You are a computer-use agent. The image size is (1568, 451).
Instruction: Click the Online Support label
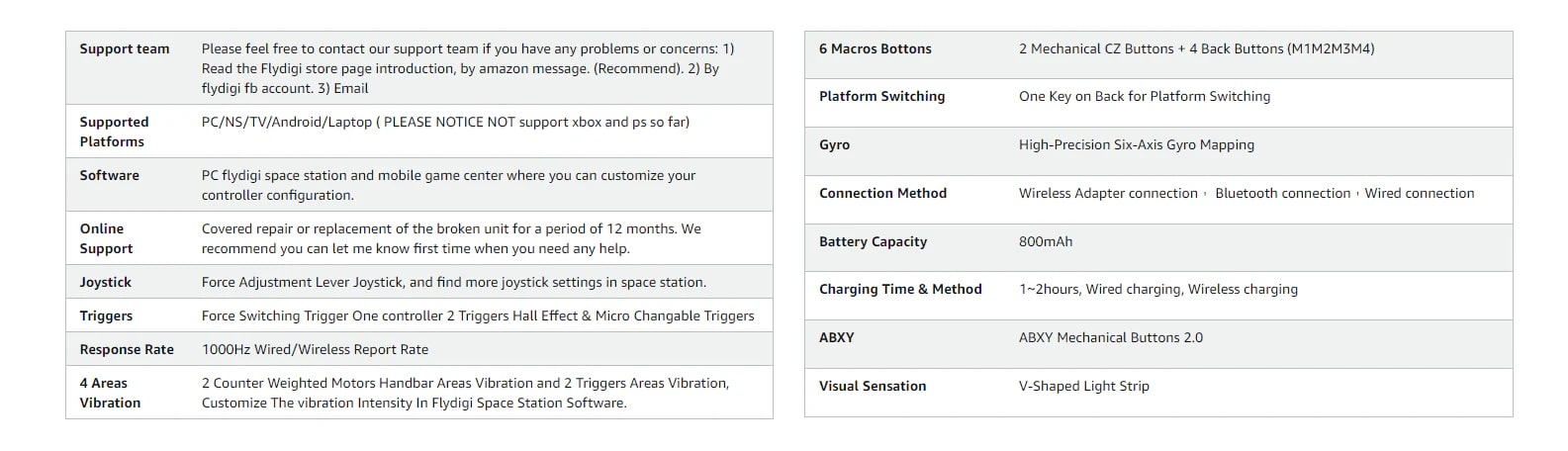(x=106, y=238)
